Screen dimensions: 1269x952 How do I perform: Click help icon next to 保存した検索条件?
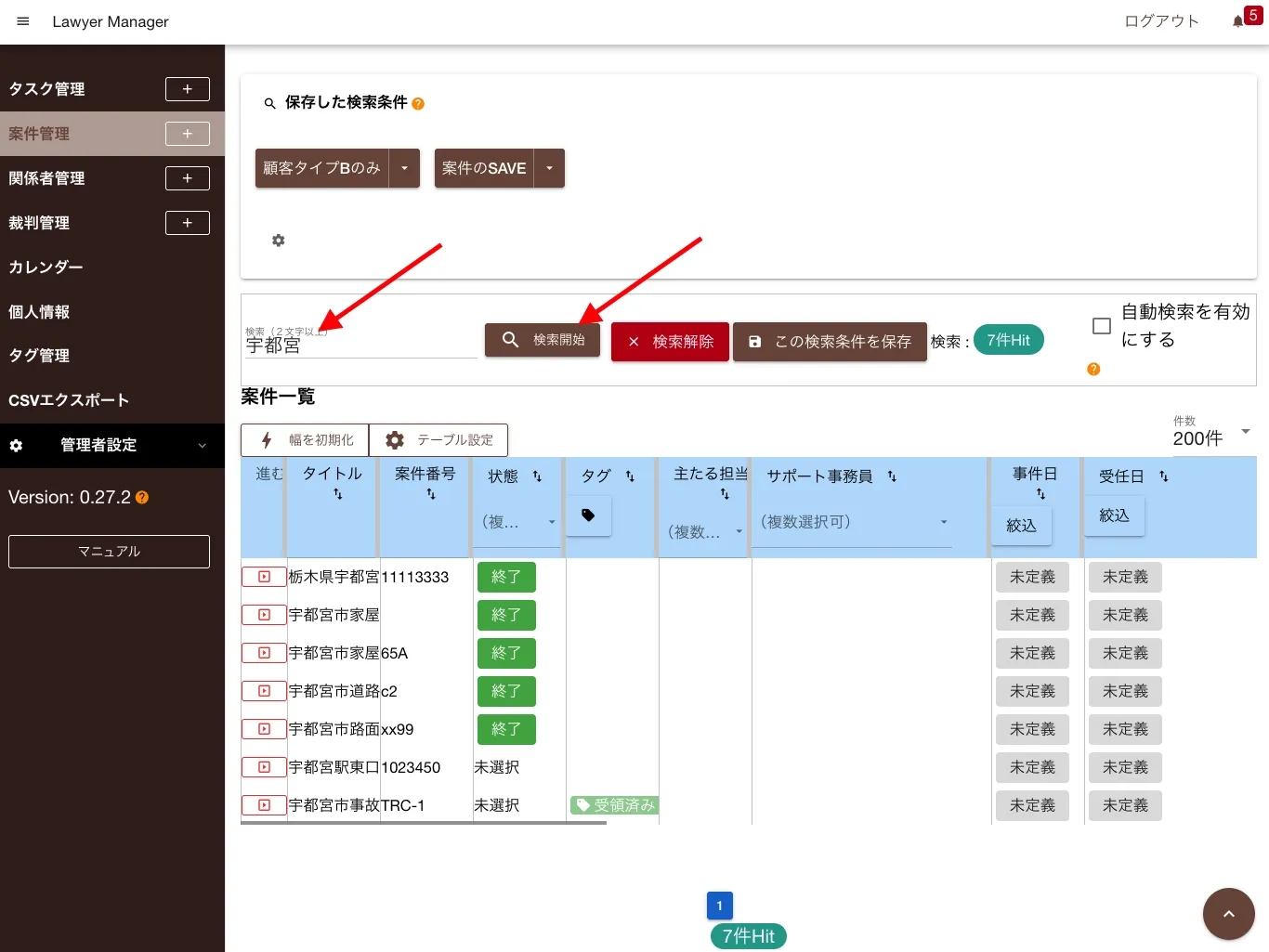(x=418, y=104)
